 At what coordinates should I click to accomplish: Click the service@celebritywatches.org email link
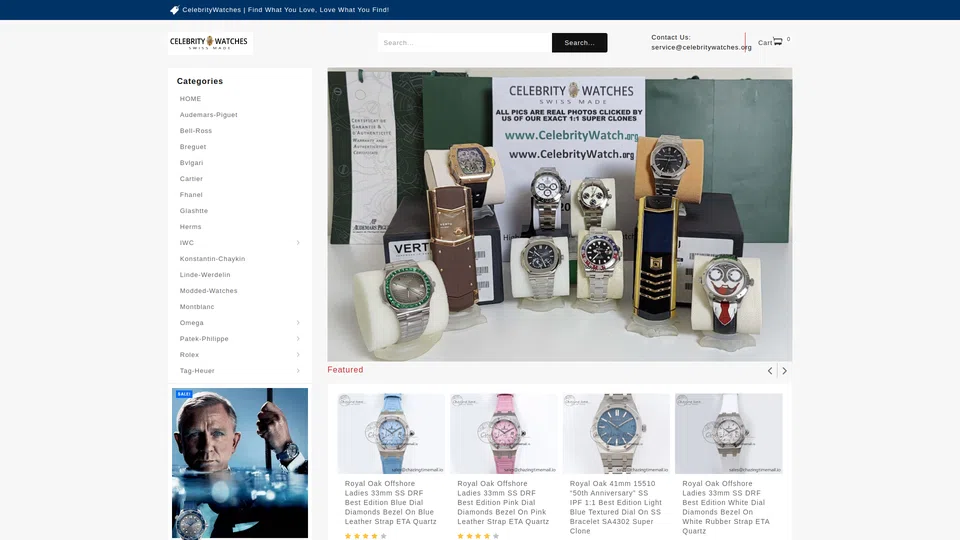point(701,47)
